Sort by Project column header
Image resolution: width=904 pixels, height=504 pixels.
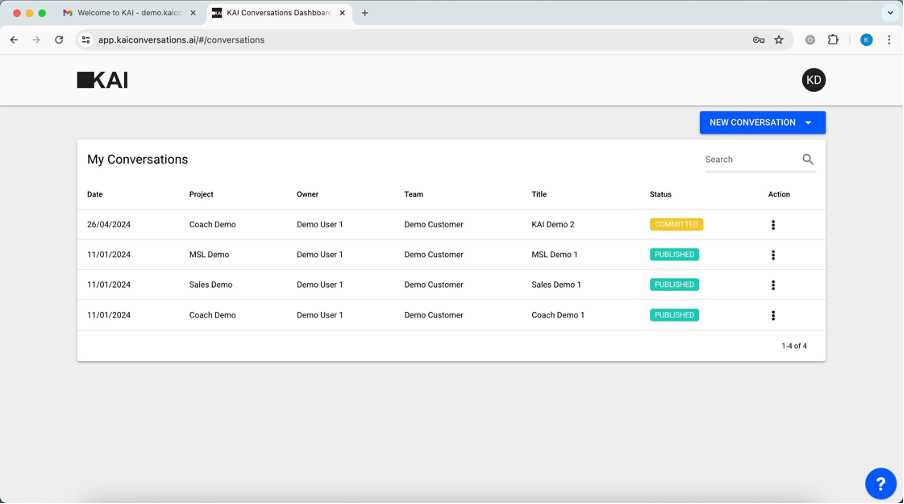[x=201, y=194]
